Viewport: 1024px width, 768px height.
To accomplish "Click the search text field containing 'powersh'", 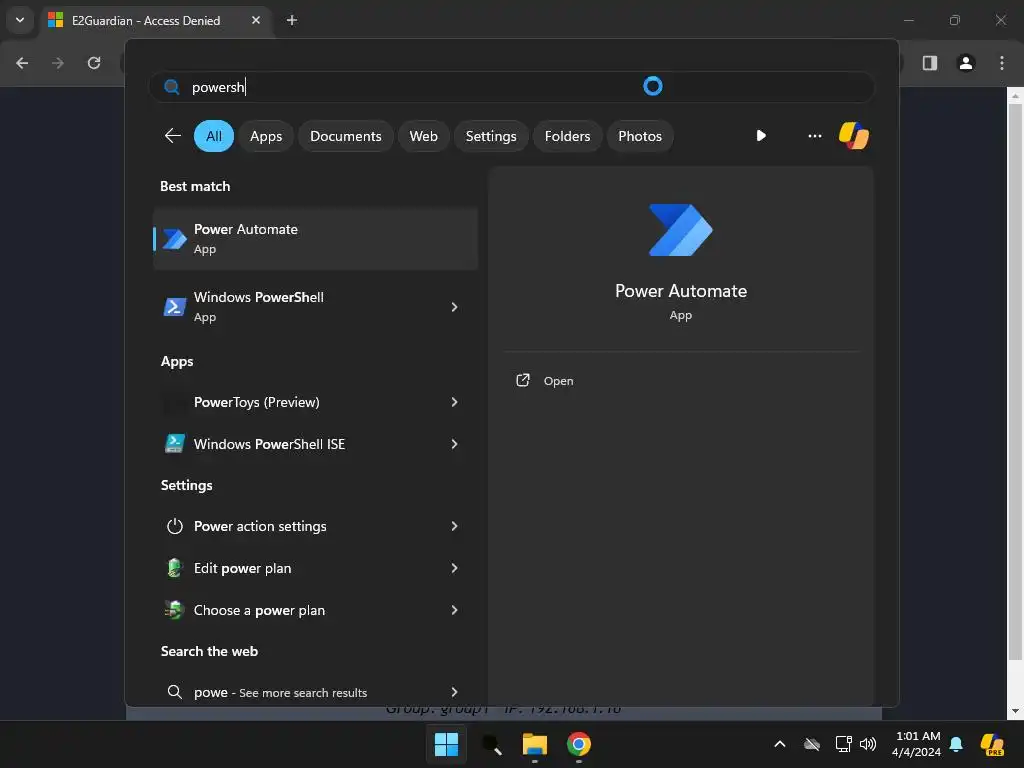I will click(x=511, y=87).
